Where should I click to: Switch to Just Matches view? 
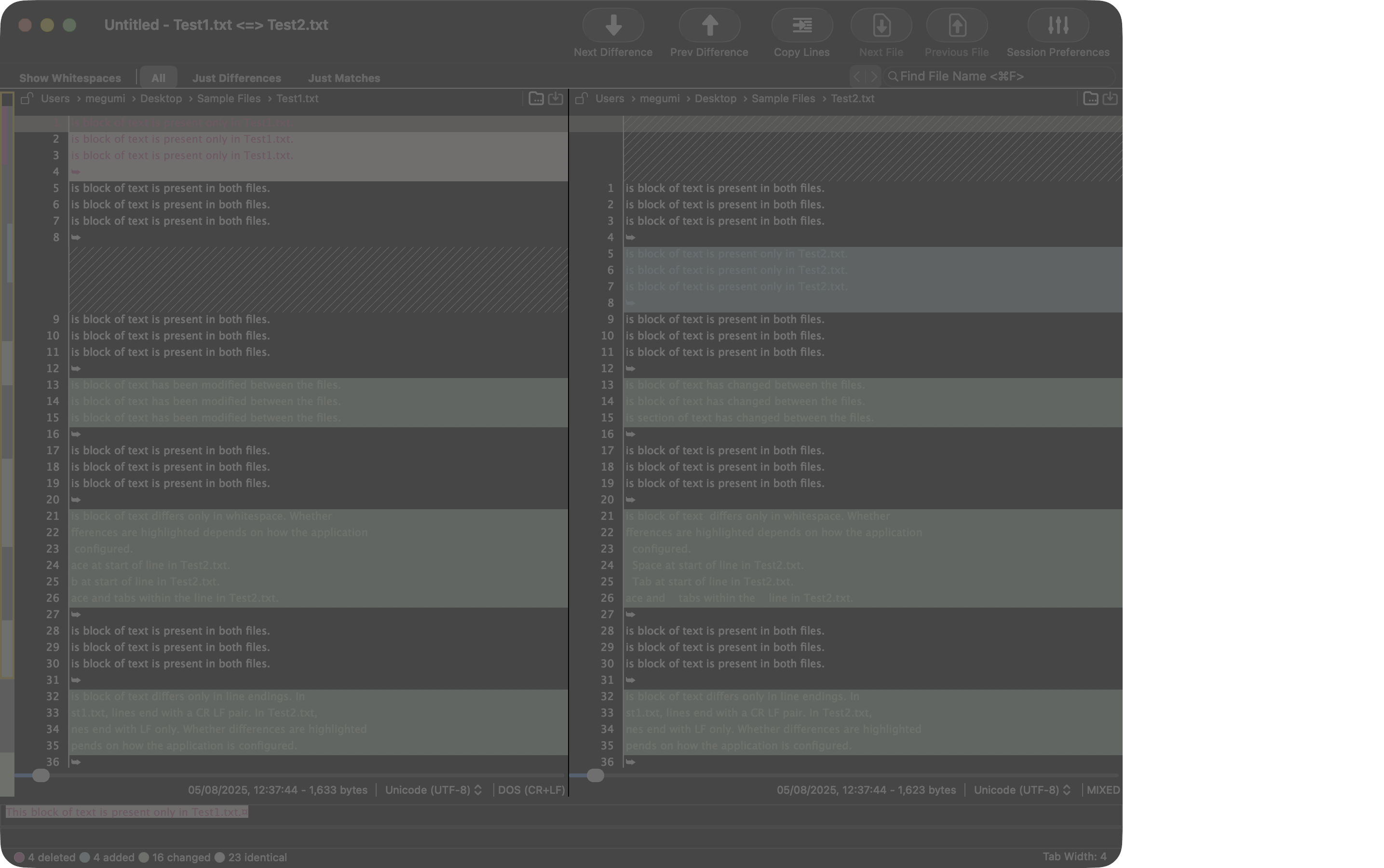tap(344, 78)
